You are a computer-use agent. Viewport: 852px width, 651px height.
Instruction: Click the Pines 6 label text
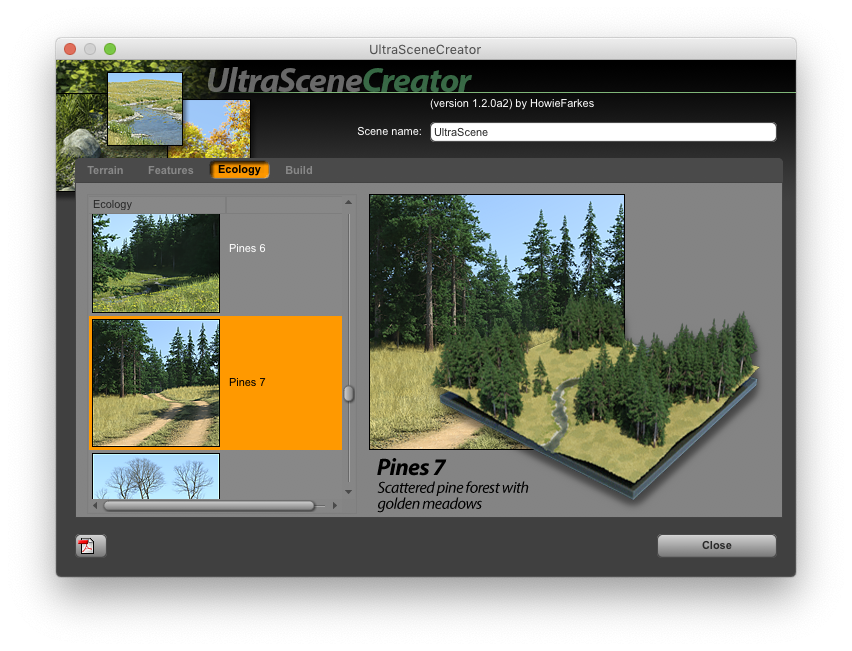pos(247,248)
